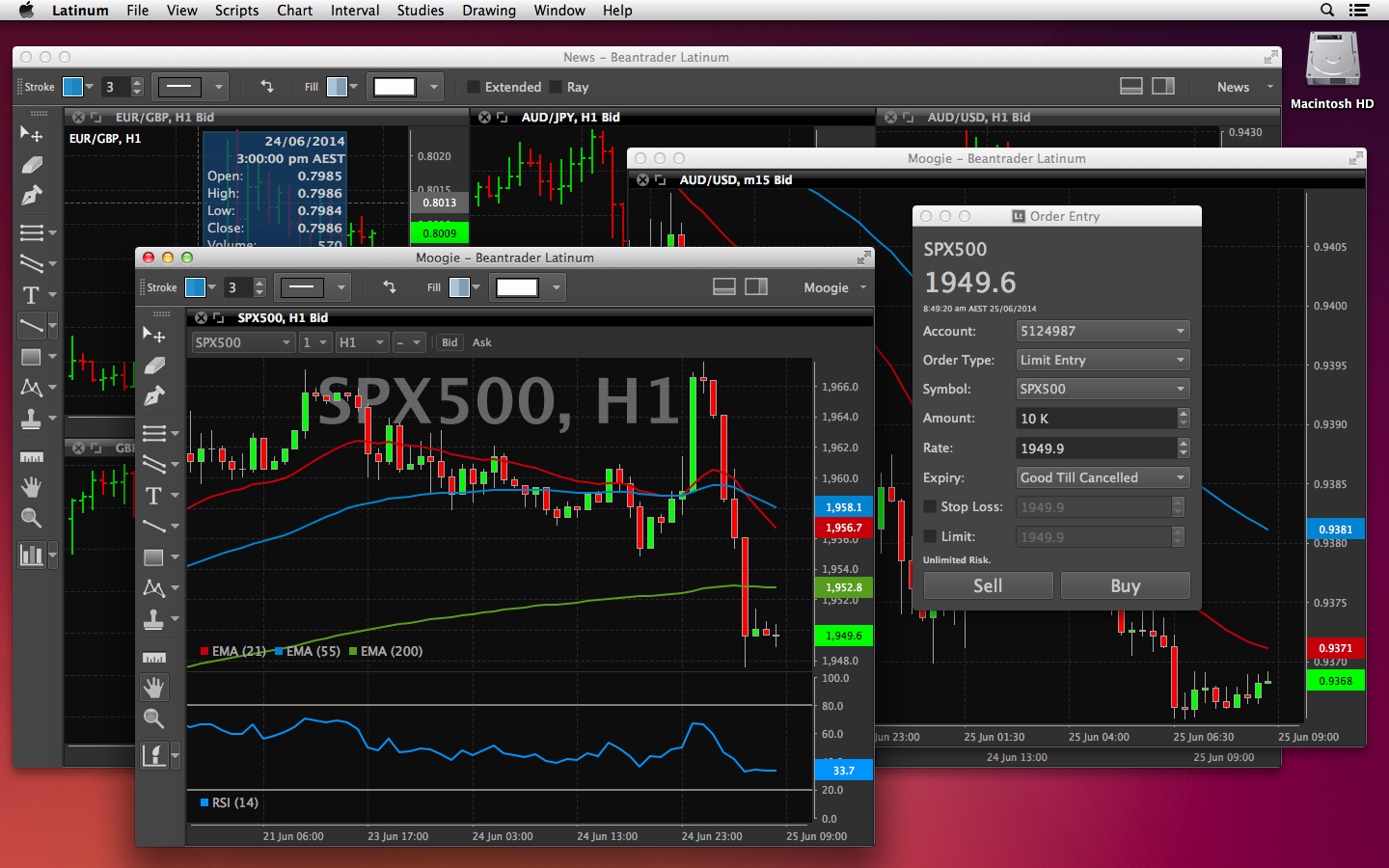The height and width of the screenshot is (868, 1389).
Task: Open the Symbol dropdown in Order Entry
Action: pyautogui.click(x=1103, y=389)
